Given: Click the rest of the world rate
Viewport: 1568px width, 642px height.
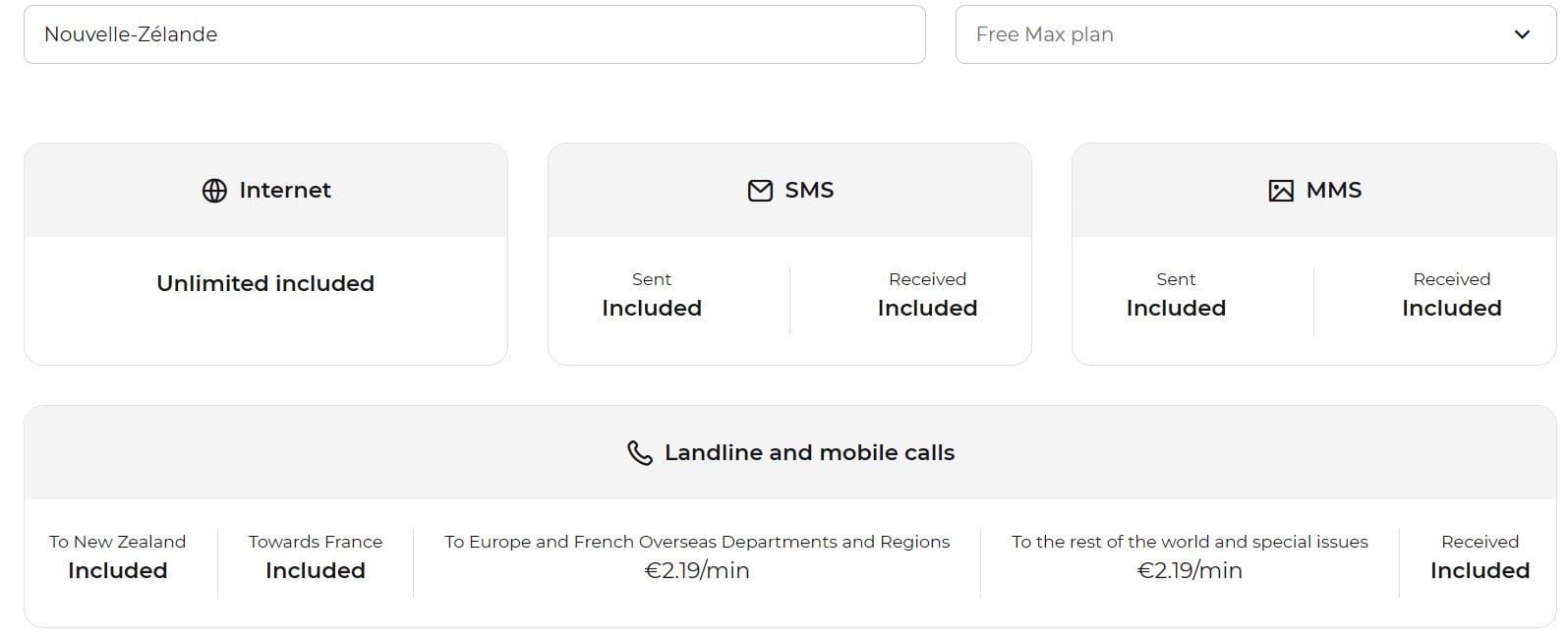Looking at the screenshot, I should pyautogui.click(x=1190, y=570).
